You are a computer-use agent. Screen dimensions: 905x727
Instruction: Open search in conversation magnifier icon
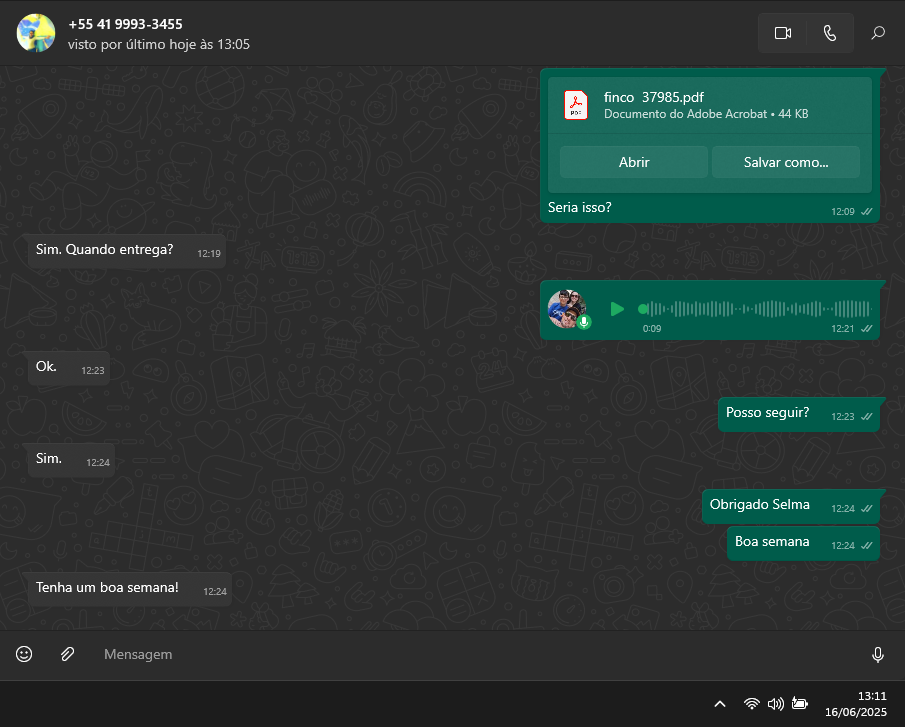point(878,33)
